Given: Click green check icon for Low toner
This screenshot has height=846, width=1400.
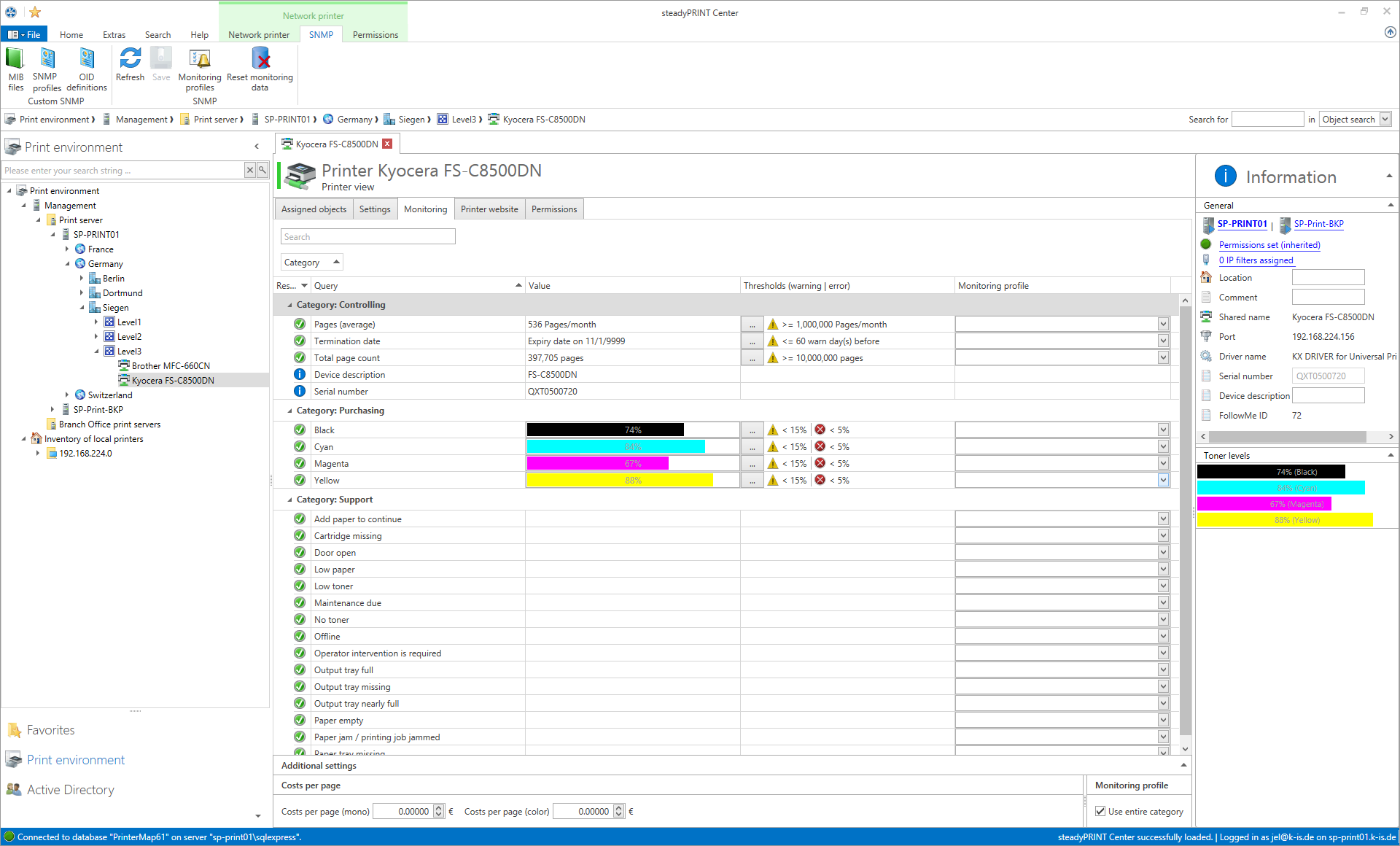Looking at the screenshot, I should coord(300,586).
